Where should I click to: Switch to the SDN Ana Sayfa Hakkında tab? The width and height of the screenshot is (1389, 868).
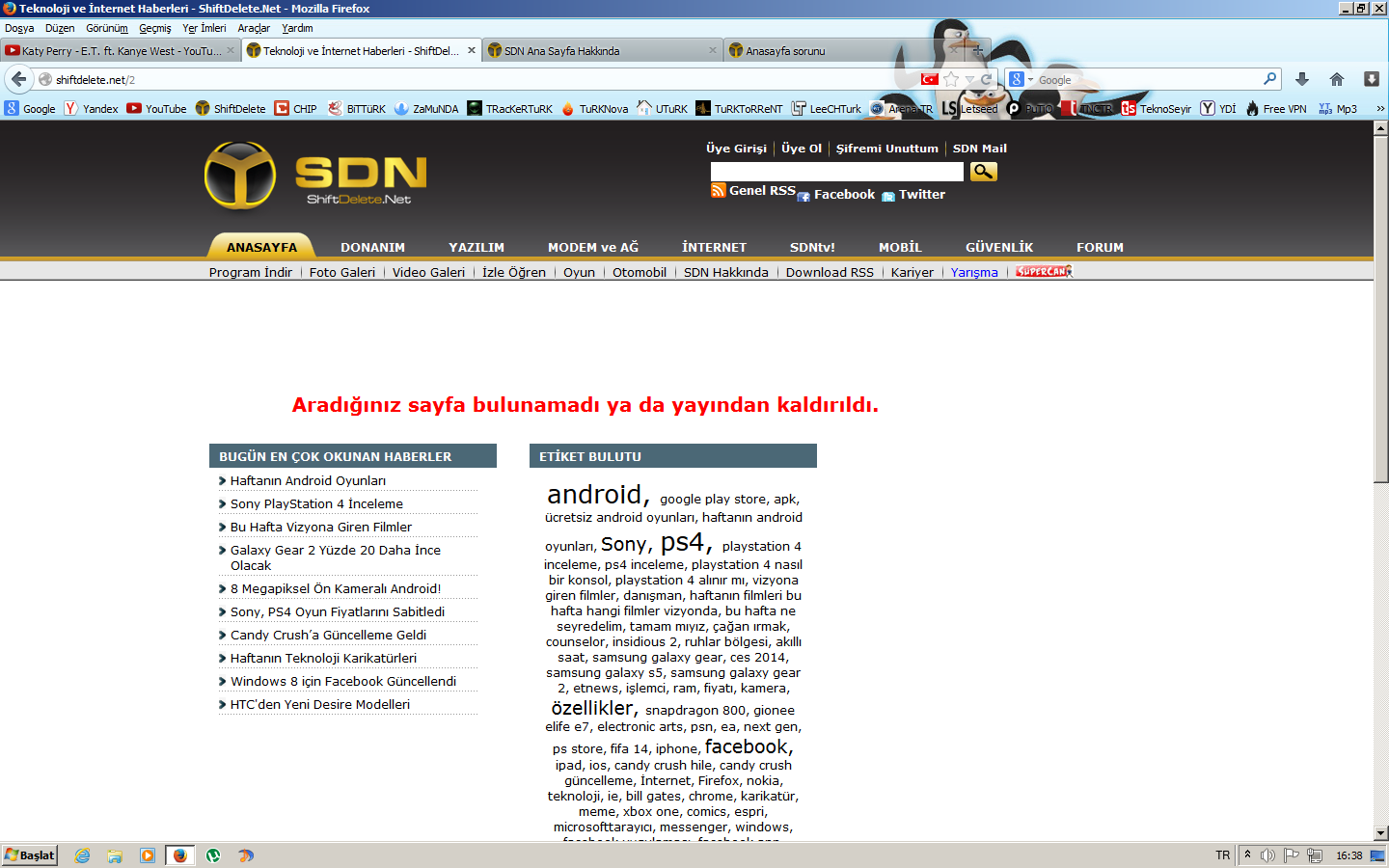coord(602,51)
